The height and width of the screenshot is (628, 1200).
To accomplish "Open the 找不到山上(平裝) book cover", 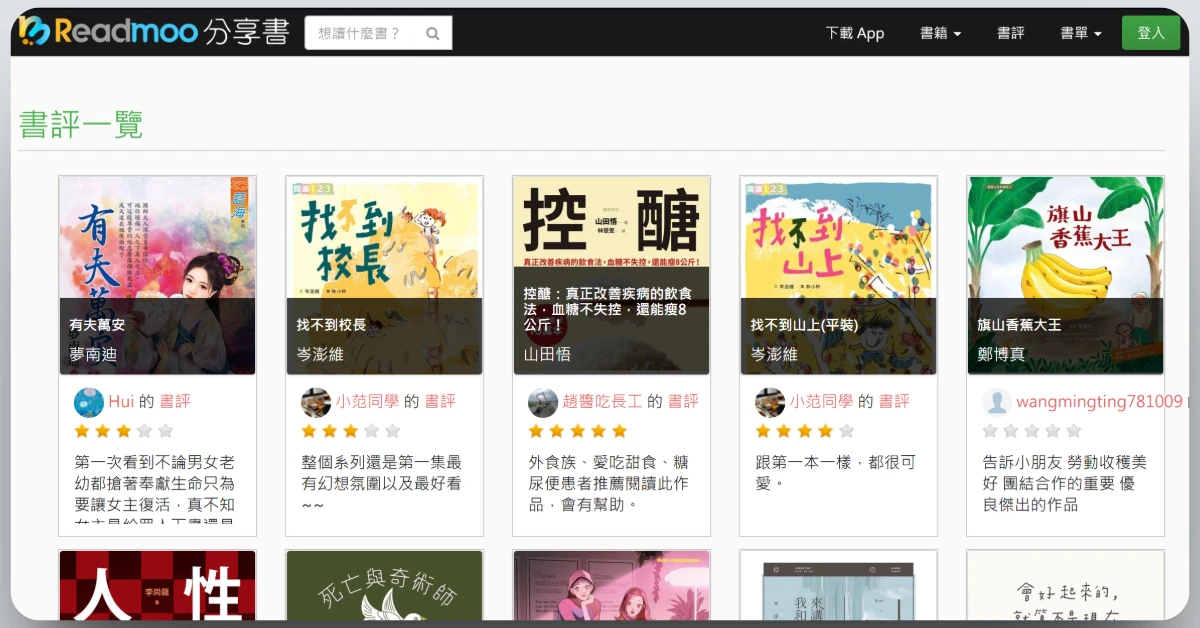I will coord(838,275).
